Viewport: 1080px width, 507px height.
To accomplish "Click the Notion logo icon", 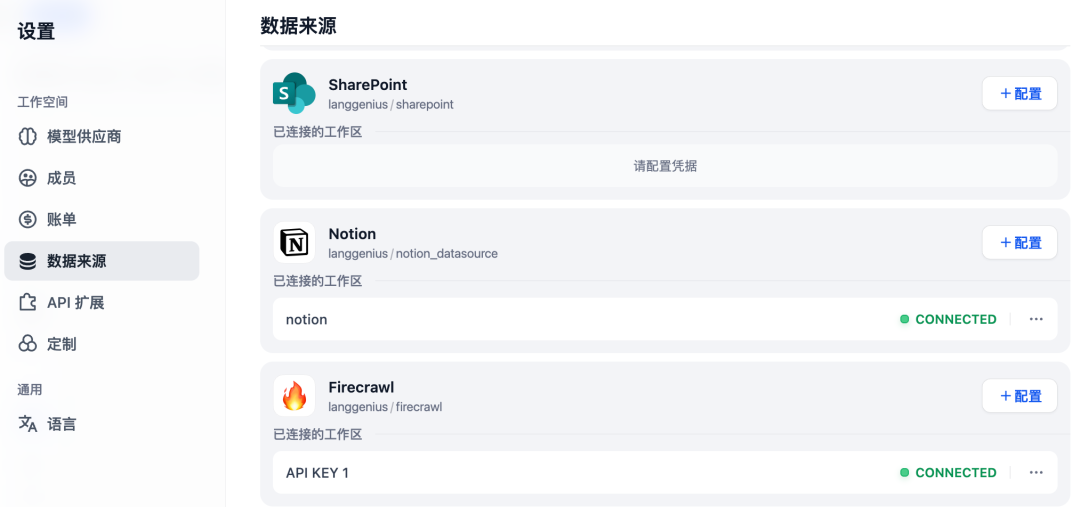I will click(294, 242).
